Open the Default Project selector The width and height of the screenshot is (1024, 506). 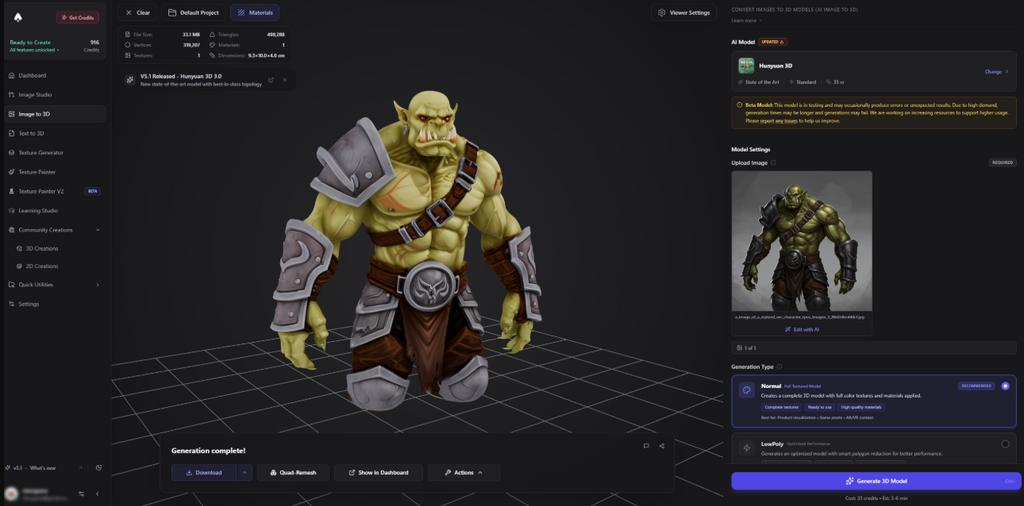[x=193, y=12]
